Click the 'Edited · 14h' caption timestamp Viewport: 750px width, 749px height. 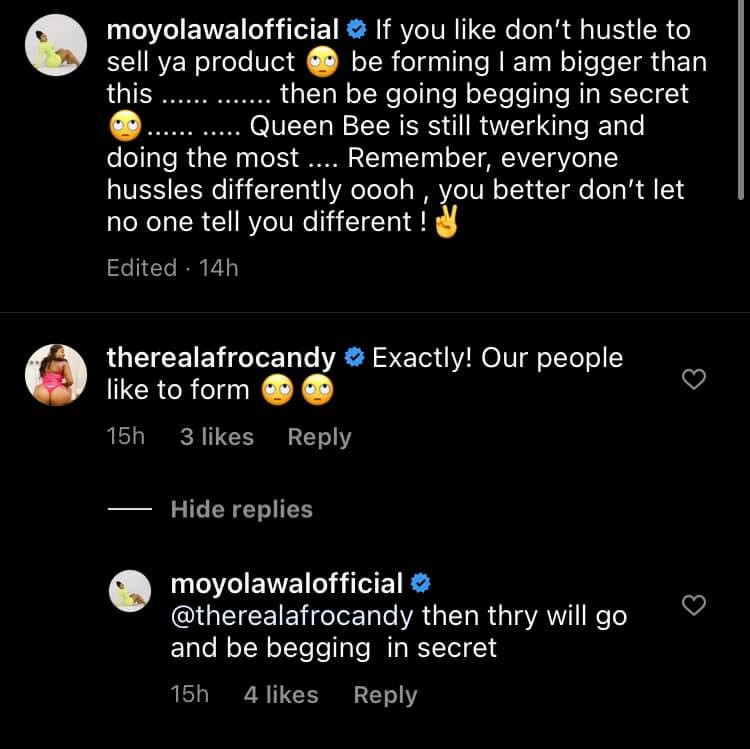(172, 267)
